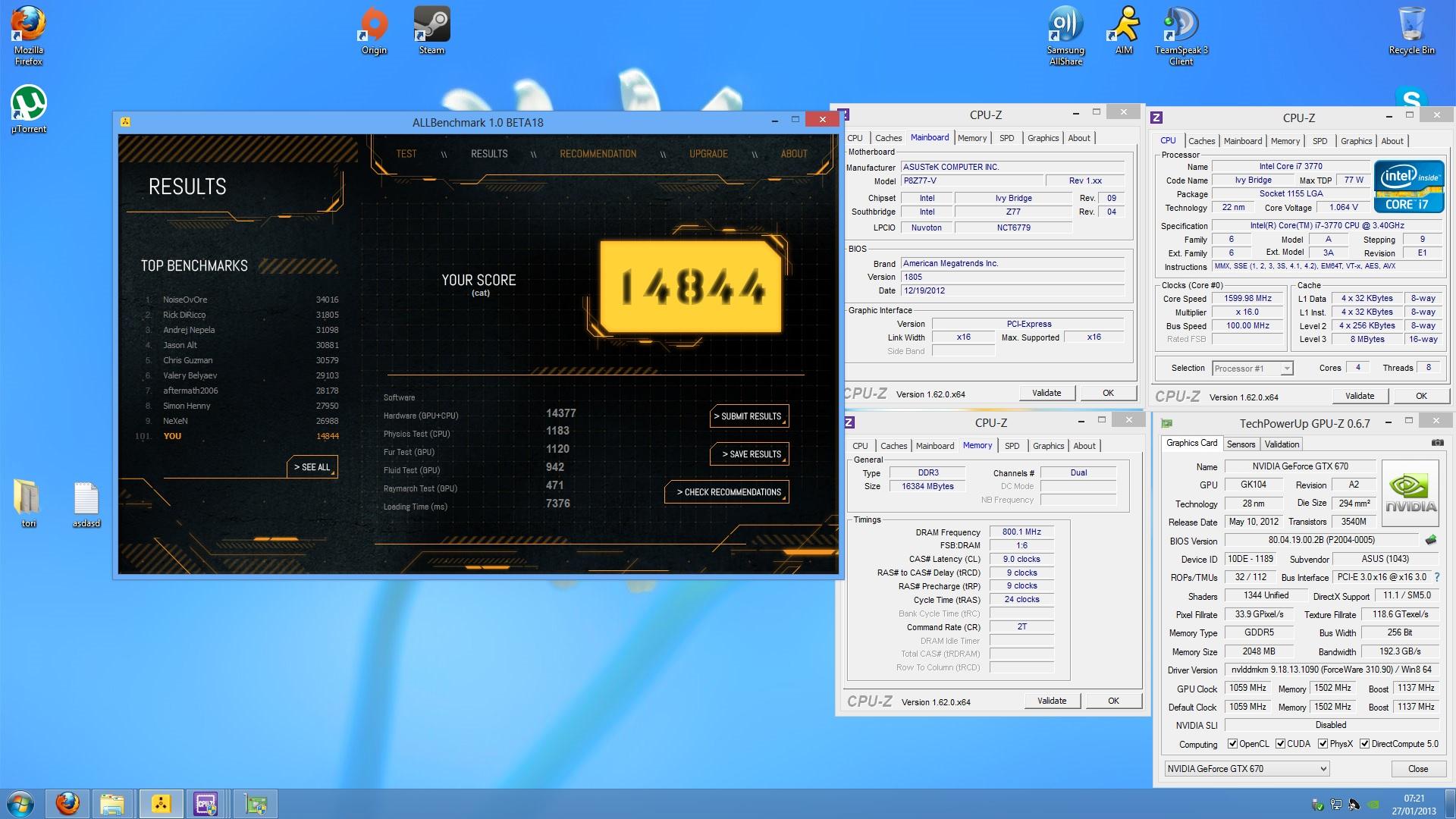Click the SAVE RESULTS button

749,454
